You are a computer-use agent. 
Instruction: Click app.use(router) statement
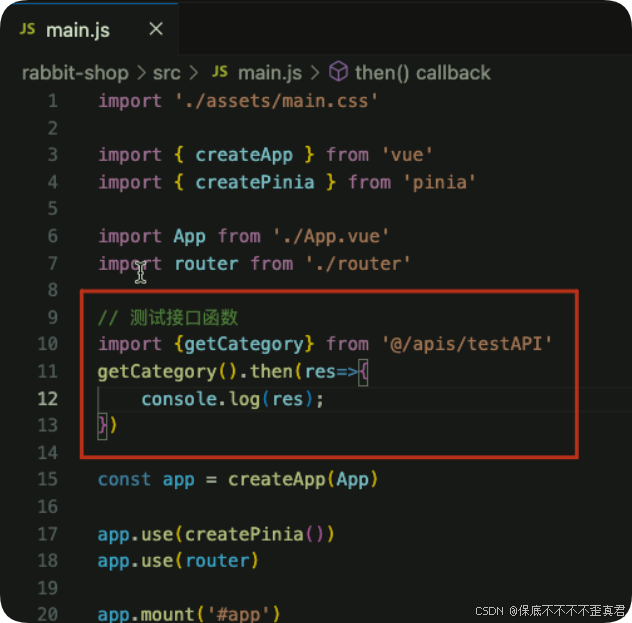point(178,561)
